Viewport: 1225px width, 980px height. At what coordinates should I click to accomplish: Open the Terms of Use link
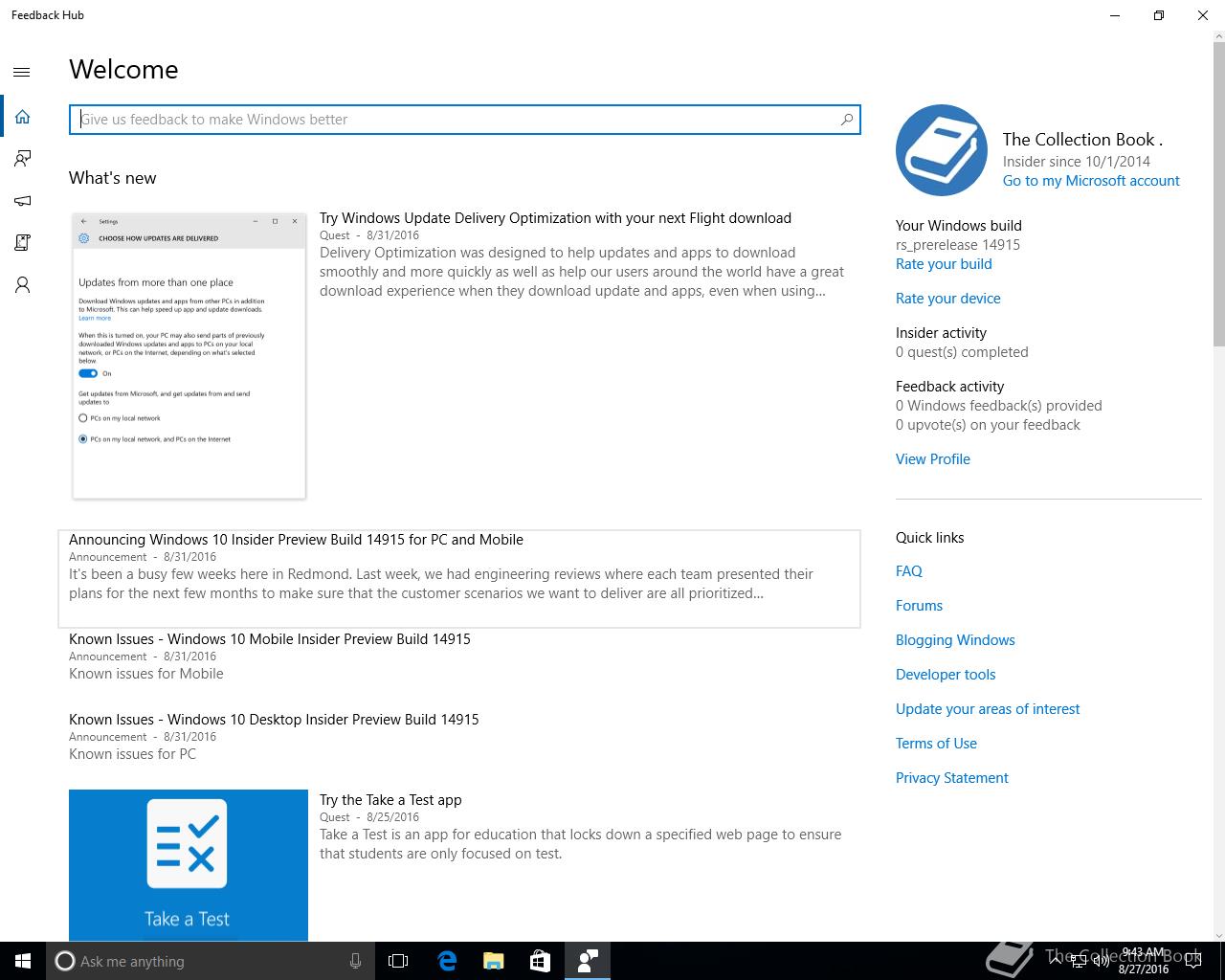click(x=936, y=744)
